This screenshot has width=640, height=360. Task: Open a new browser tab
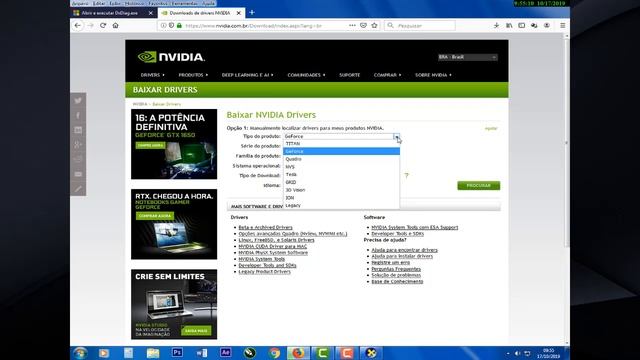coord(252,13)
